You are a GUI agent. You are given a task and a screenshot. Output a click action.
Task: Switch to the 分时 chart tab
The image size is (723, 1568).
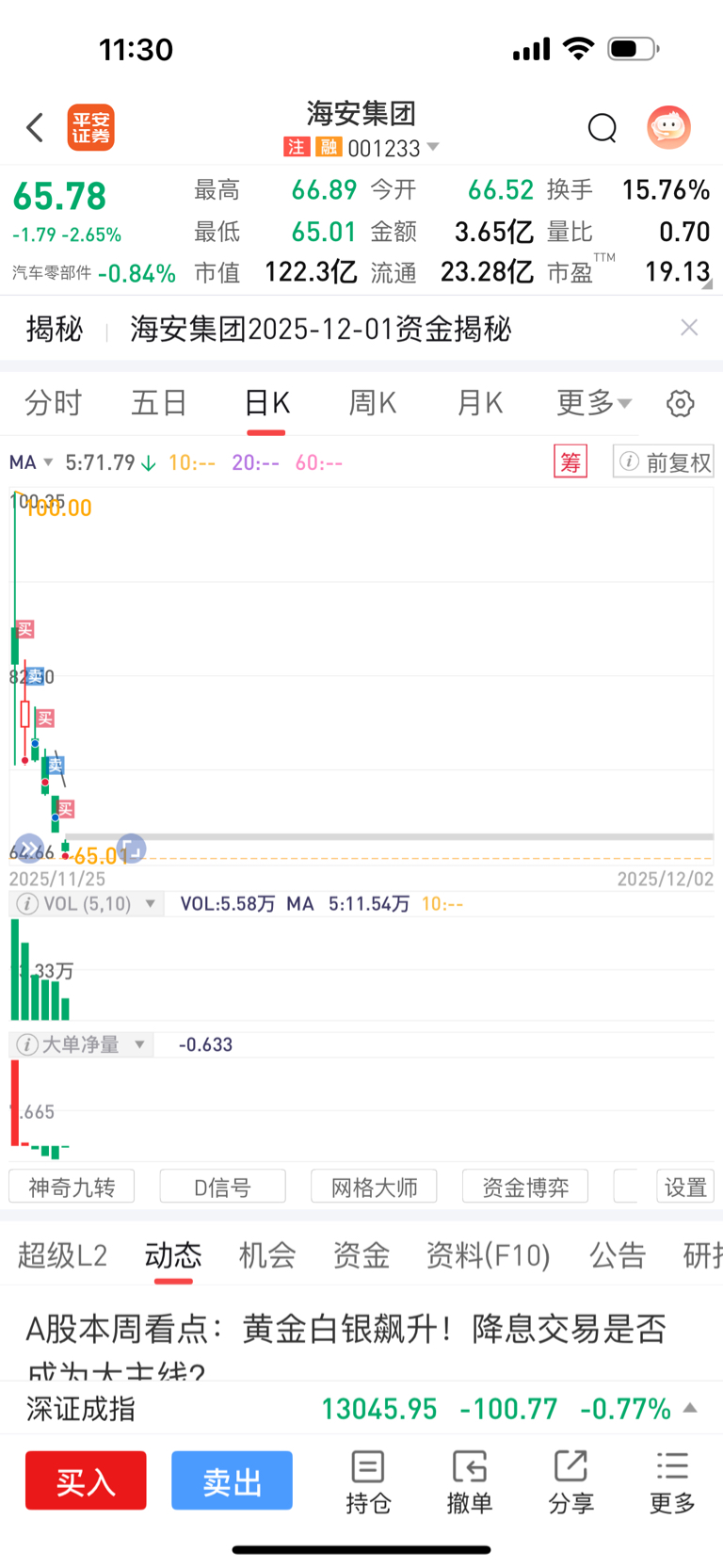click(x=53, y=403)
